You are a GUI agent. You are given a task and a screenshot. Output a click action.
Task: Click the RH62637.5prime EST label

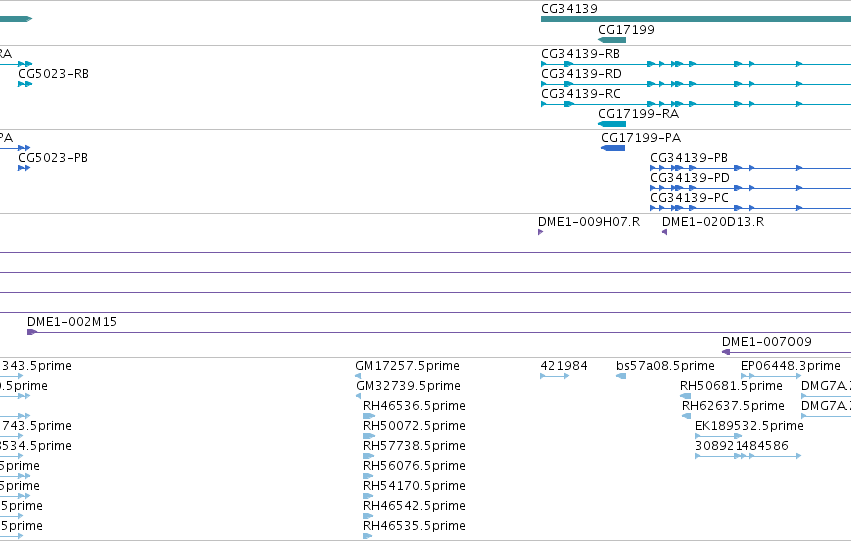tap(733, 406)
